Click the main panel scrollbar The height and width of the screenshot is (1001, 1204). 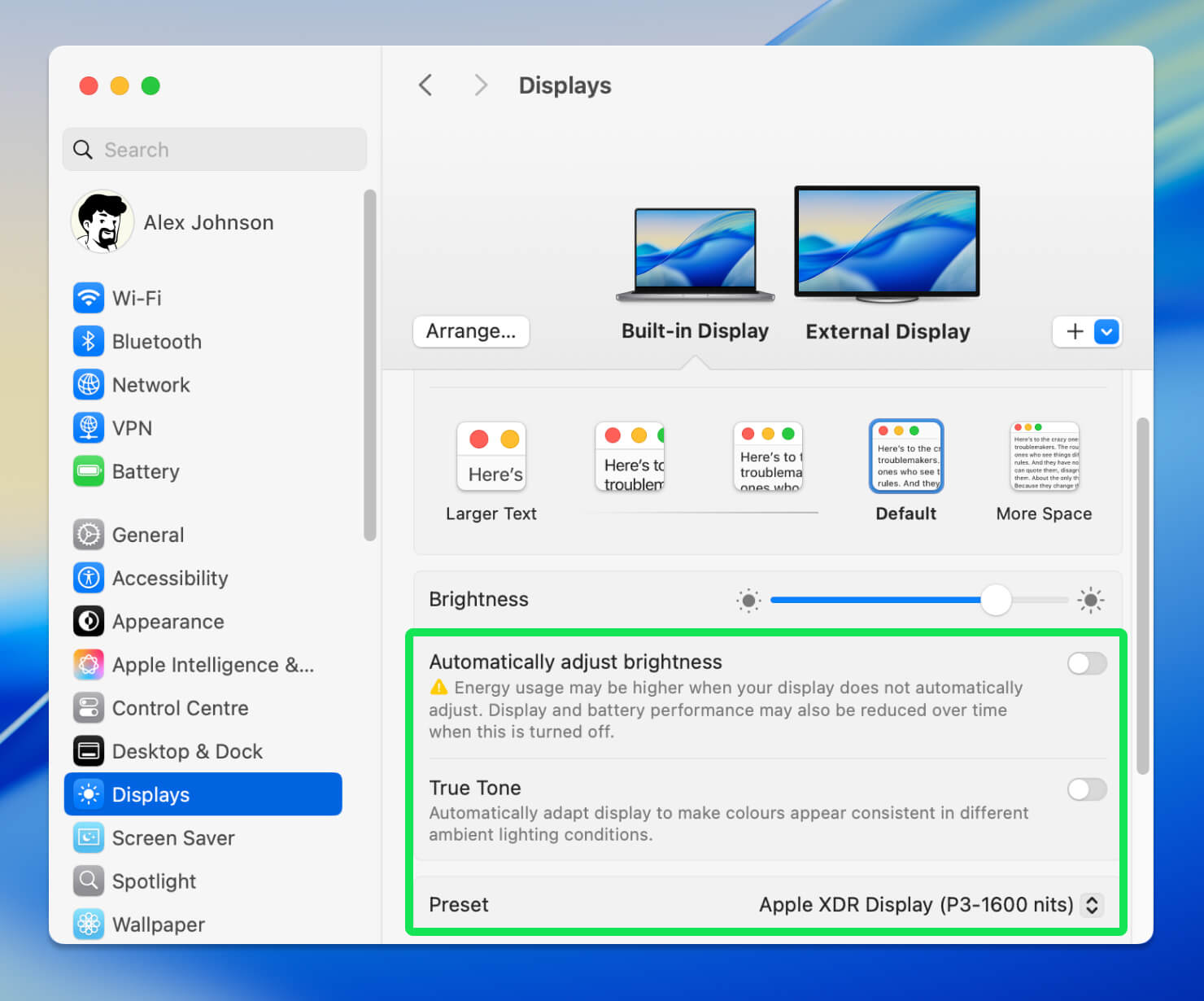(1143, 596)
